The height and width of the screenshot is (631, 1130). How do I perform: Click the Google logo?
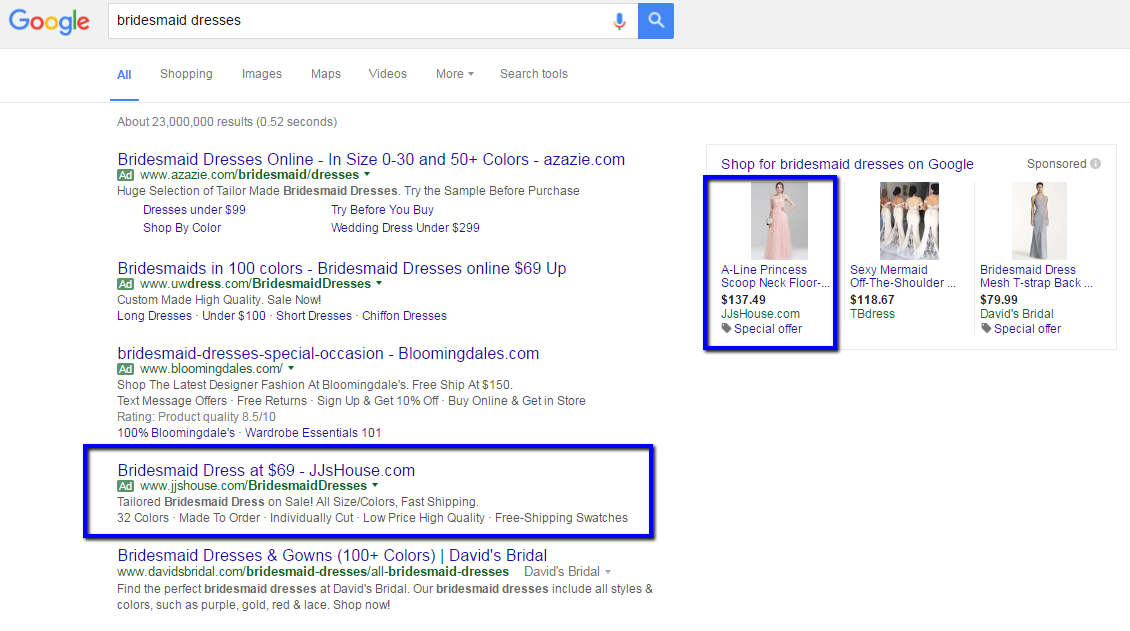[49, 21]
